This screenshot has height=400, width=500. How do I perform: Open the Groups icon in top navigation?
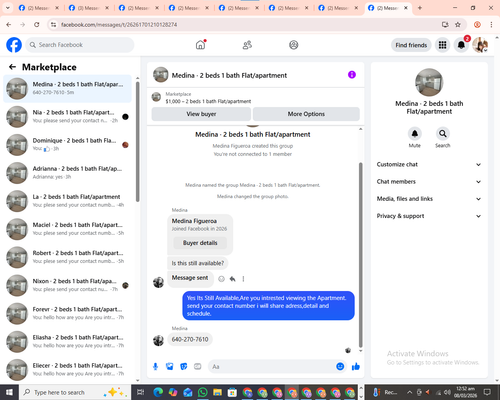pyautogui.click(x=294, y=45)
